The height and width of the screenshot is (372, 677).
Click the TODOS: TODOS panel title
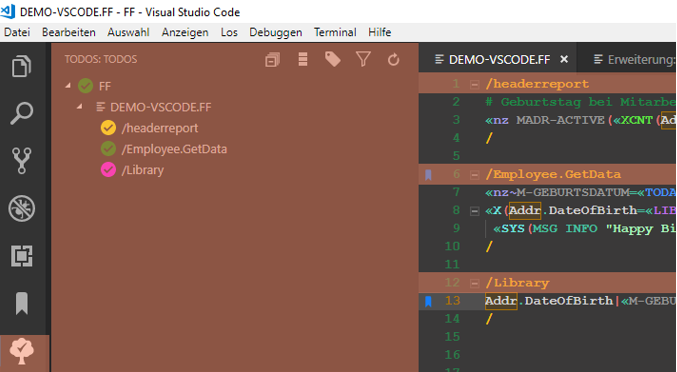pos(101,59)
